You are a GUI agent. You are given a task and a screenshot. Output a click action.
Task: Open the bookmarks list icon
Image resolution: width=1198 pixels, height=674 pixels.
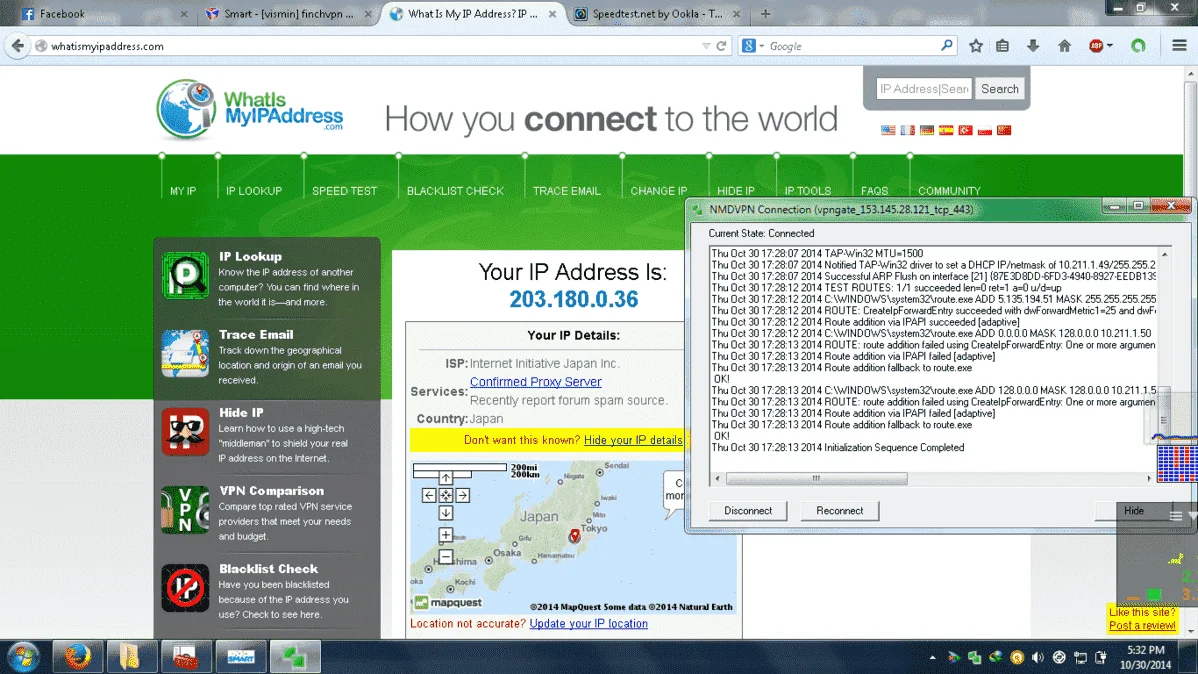coord(1002,46)
